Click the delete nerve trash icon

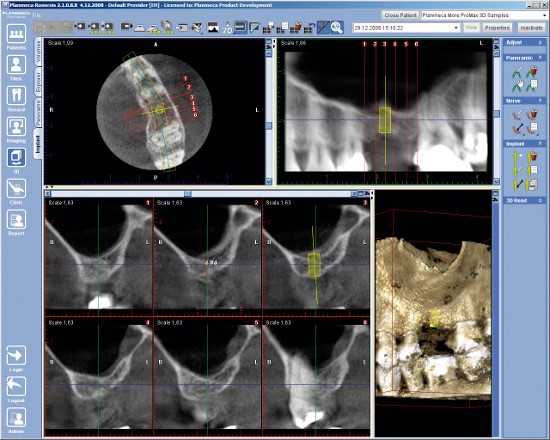click(532, 114)
